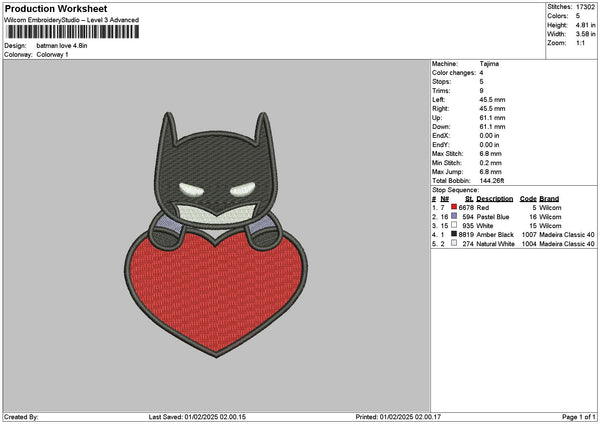Click the Description column header
Viewport: 600px width, 424px height.
click(x=494, y=198)
